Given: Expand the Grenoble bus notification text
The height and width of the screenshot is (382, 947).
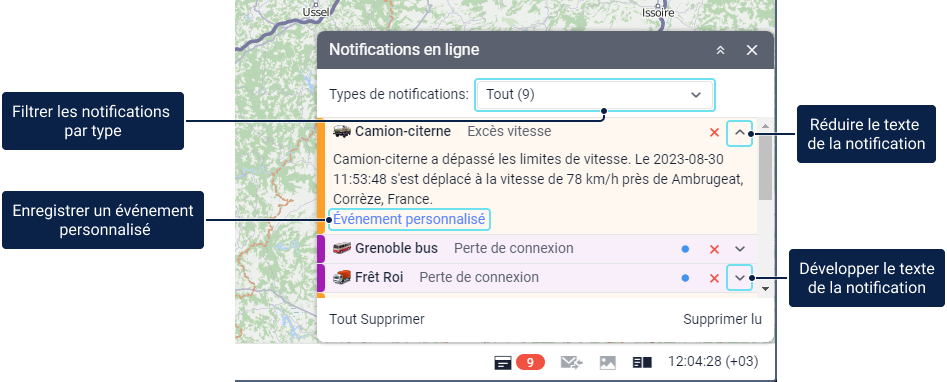Looking at the screenshot, I should click(x=740, y=249).
